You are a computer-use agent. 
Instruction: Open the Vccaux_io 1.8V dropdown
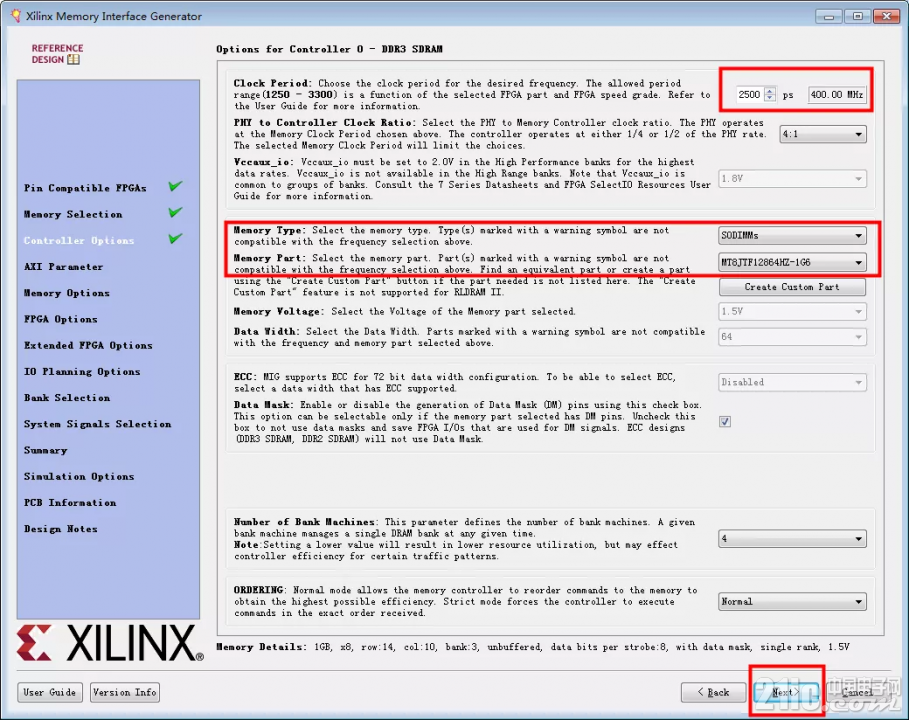coord(792,179)
